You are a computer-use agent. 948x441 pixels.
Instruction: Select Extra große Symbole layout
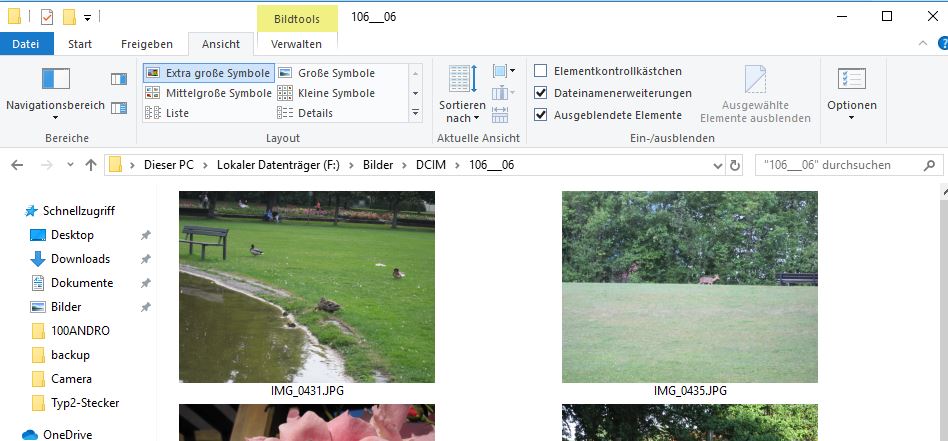pyautogui.click(x=209, y=73)
